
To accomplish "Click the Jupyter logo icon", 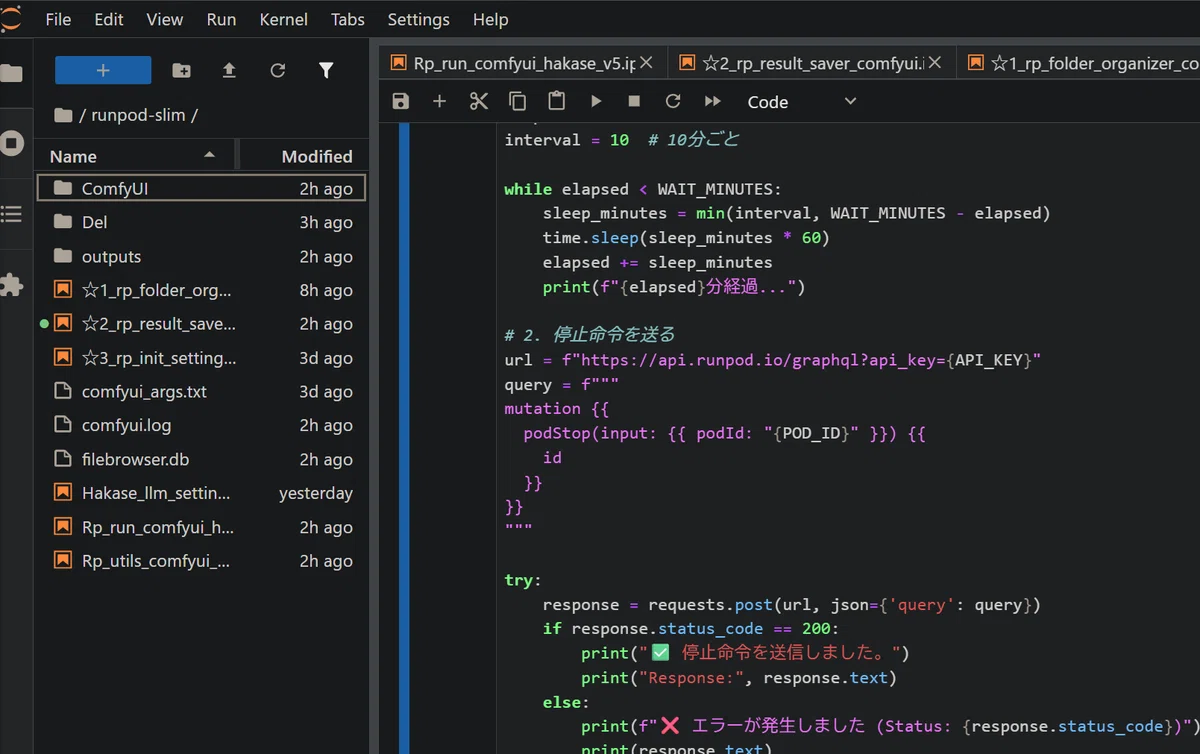I will click(12, 19).
